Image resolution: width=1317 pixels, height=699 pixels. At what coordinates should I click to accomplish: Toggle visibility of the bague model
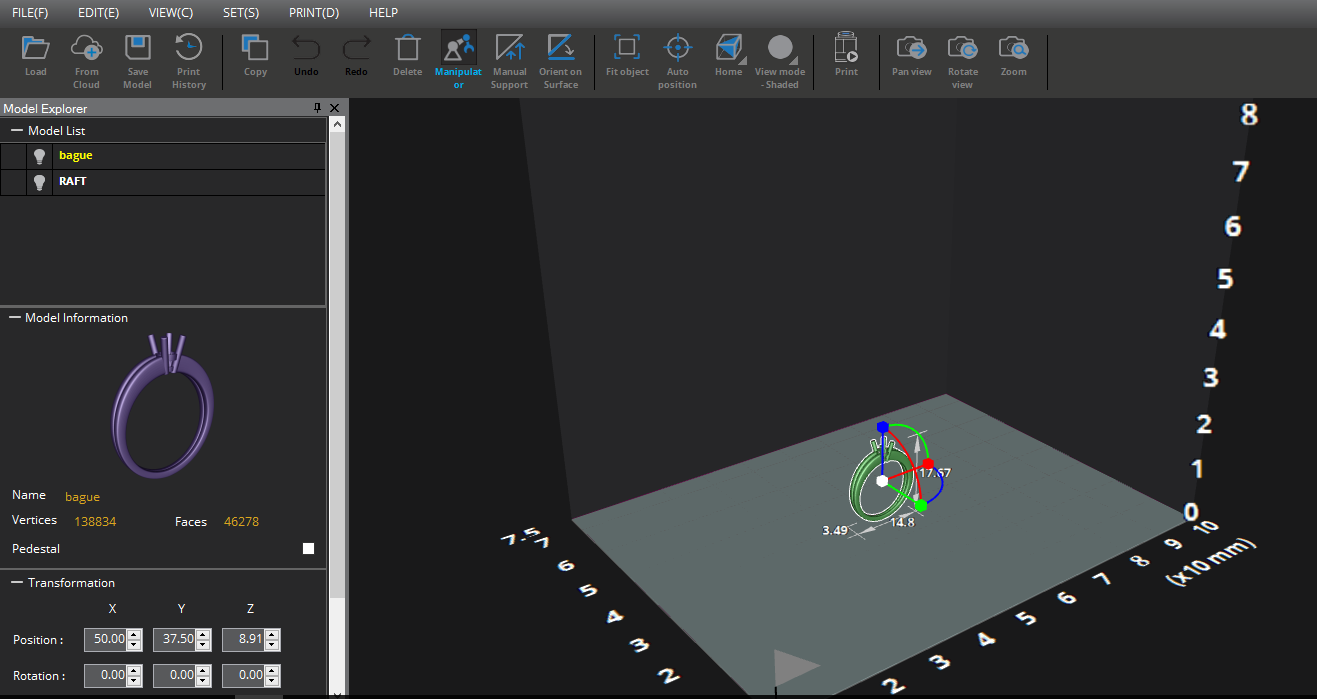(x=39, y=156)
